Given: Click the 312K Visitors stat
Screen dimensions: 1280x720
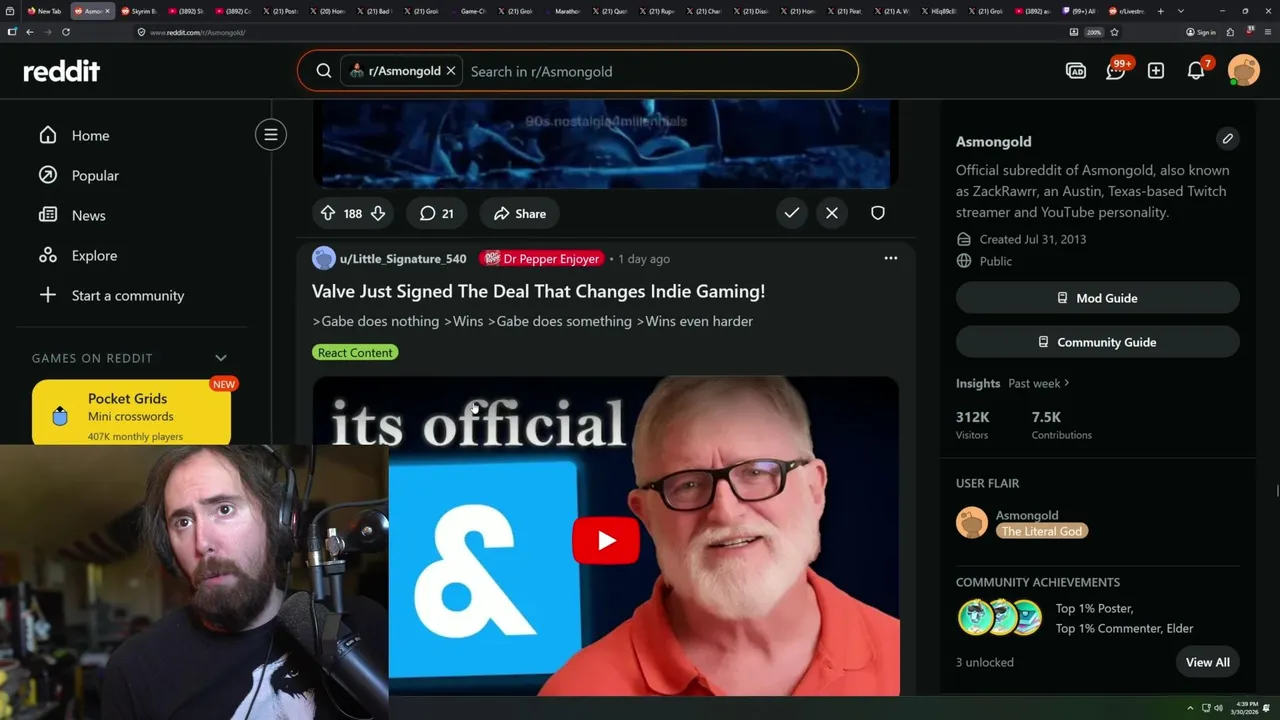Looking at the screenshot, I should [x=972, y=424].
